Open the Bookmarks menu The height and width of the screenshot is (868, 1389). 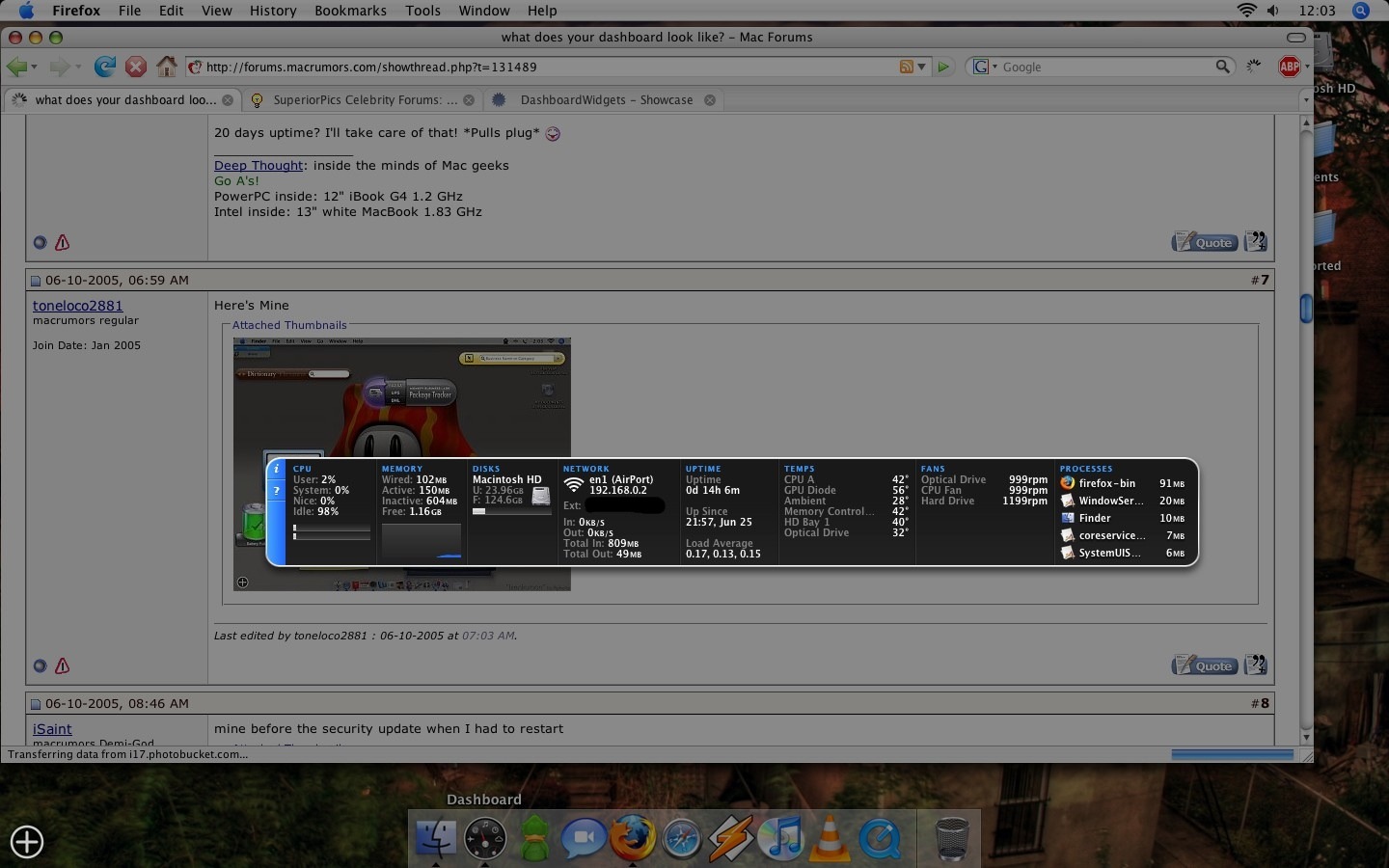click(350, 11)
